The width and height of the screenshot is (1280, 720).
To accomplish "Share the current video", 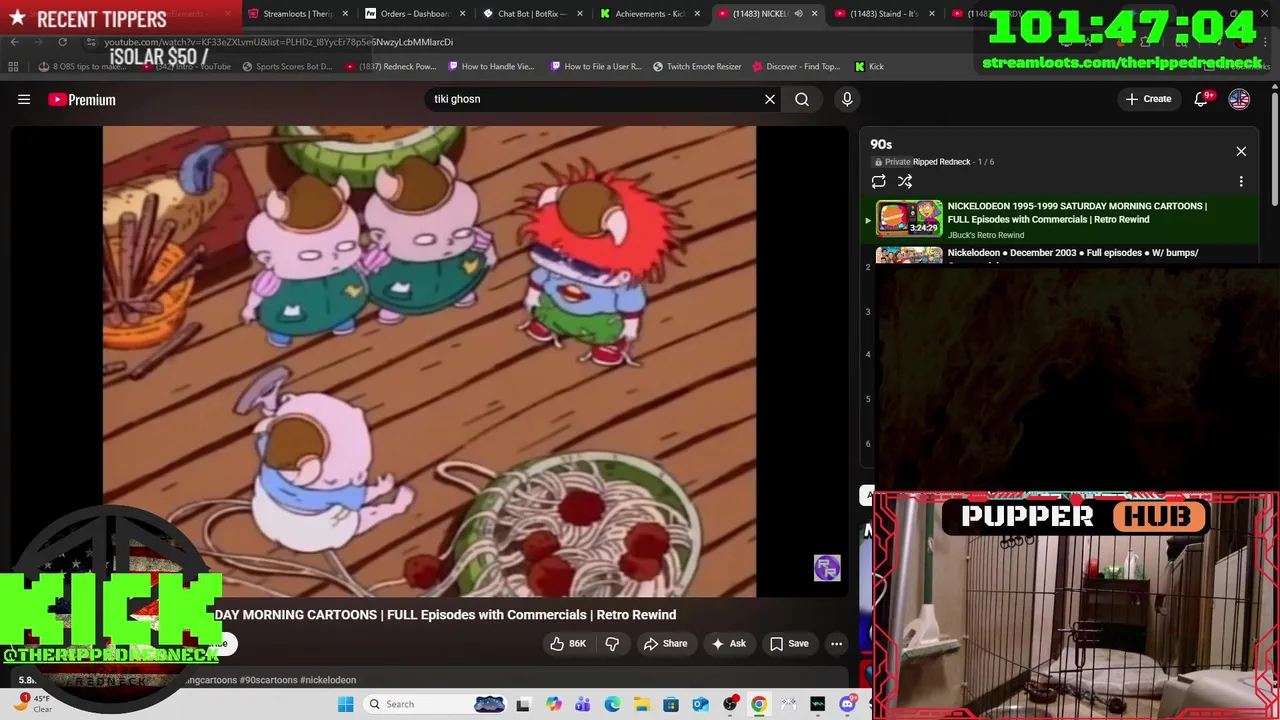I will point(665,643).
